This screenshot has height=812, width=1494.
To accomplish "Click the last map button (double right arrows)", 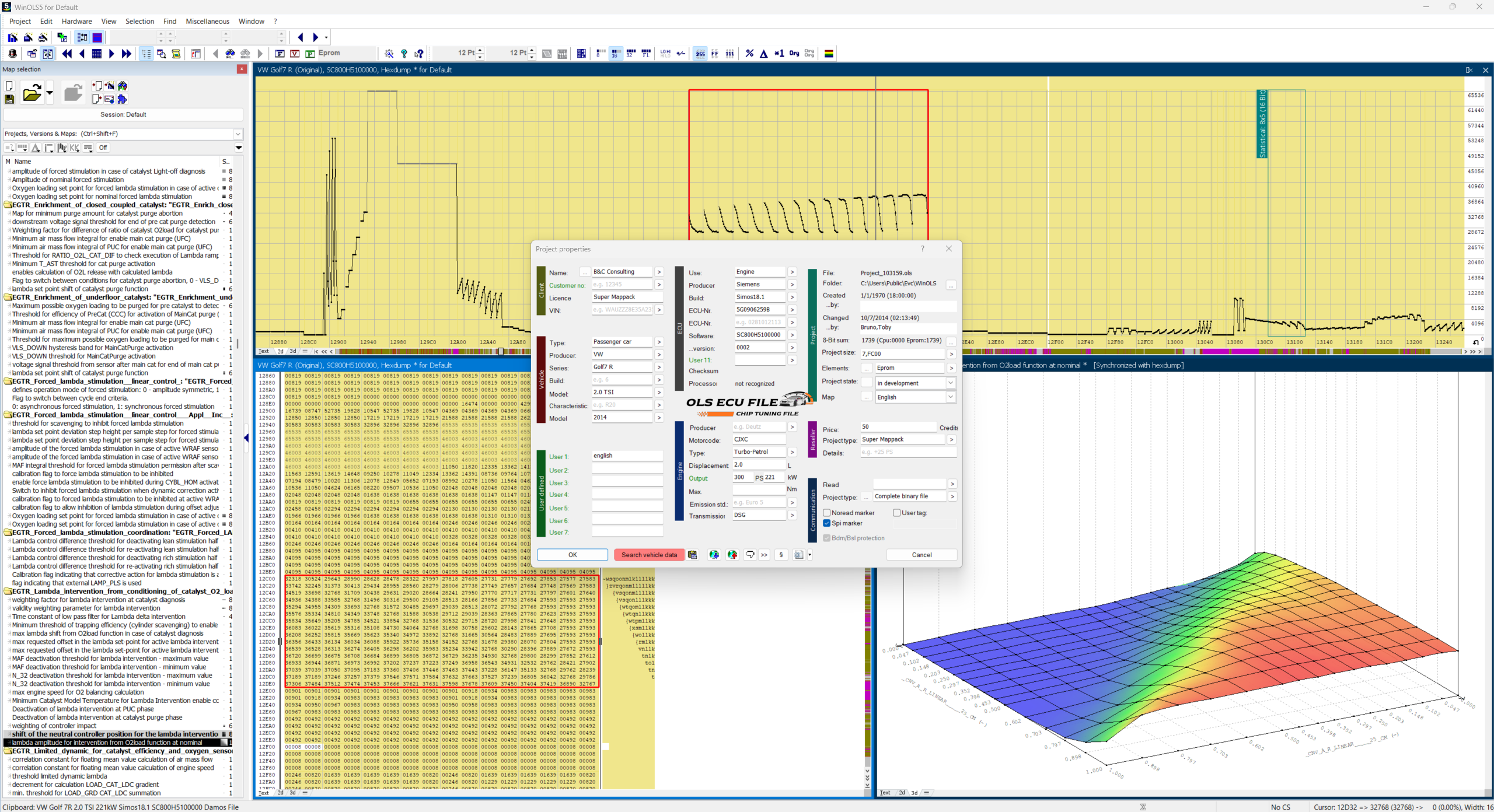I will click(x=126, y=54).
